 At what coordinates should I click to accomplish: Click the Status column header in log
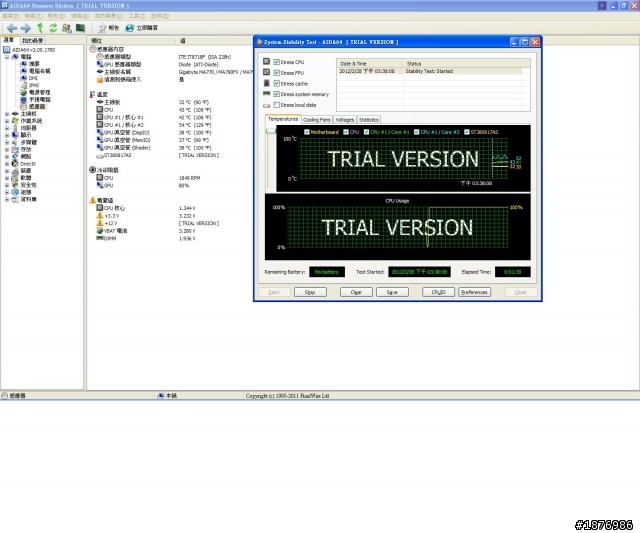coord(462,64)
